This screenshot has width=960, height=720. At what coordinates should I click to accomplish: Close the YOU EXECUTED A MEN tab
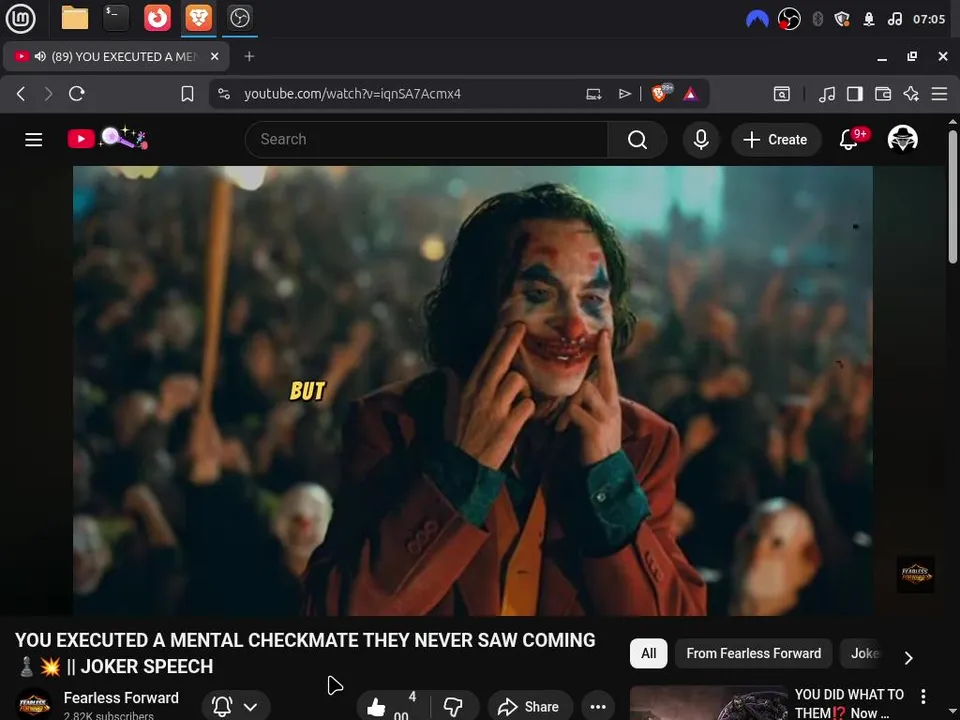[214, 56]
